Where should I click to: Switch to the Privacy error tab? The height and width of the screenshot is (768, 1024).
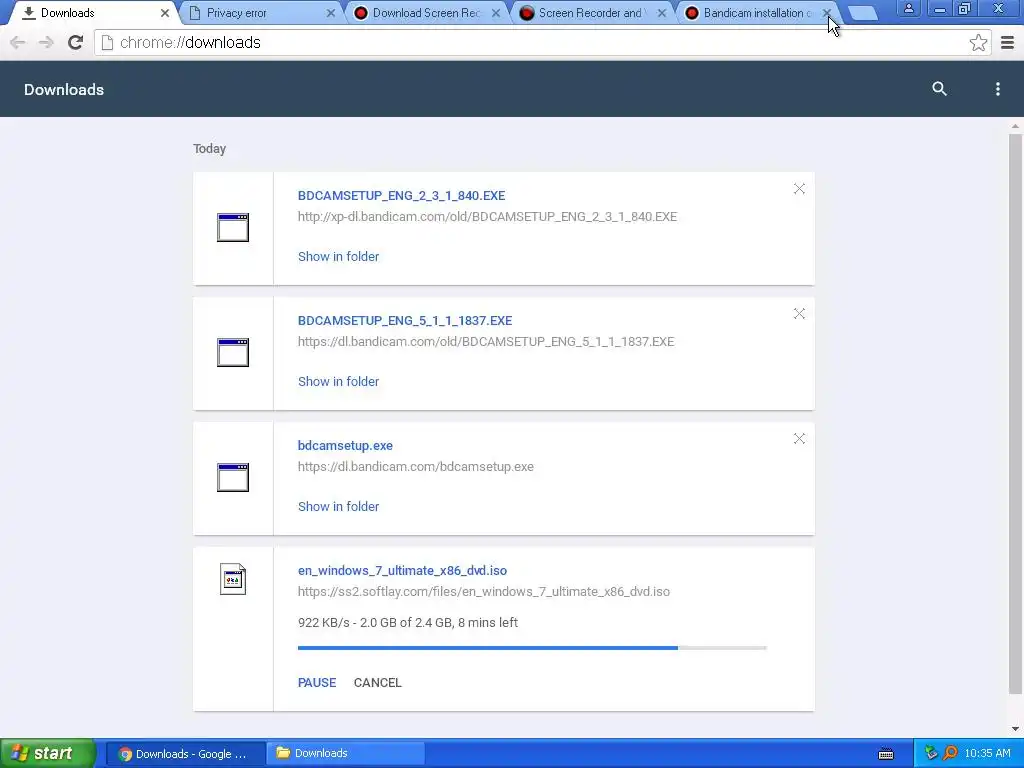[x=259, y=13]
